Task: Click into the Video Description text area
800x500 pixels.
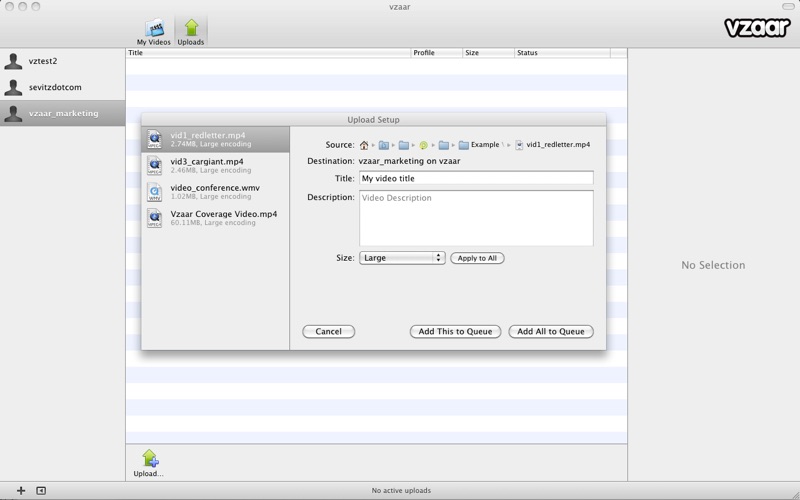Action: click(476, 218)
